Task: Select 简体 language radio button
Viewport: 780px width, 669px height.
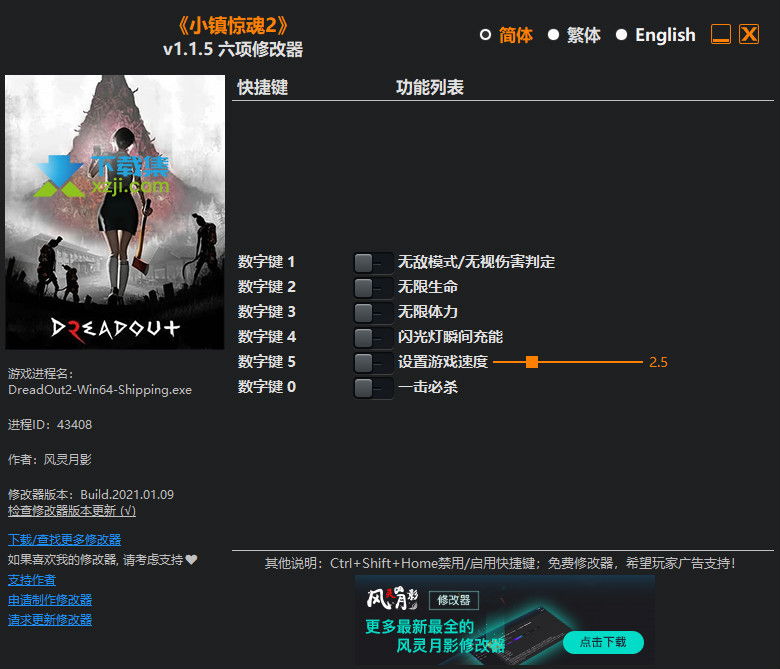Action: (485, 35)
